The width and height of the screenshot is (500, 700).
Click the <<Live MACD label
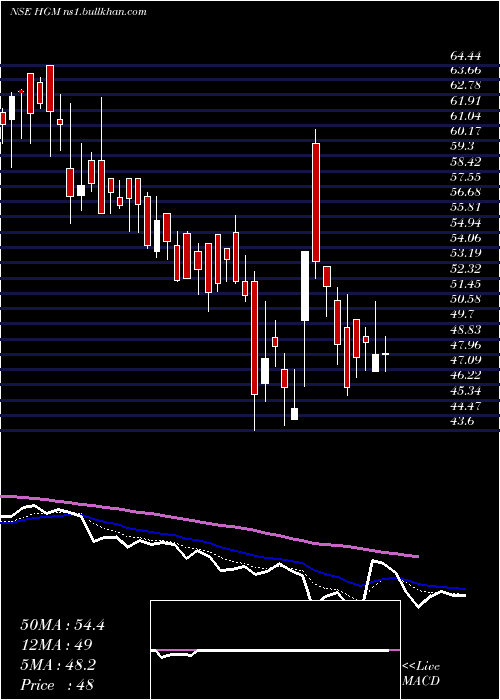pyautogui.click(x=421, y=674)
